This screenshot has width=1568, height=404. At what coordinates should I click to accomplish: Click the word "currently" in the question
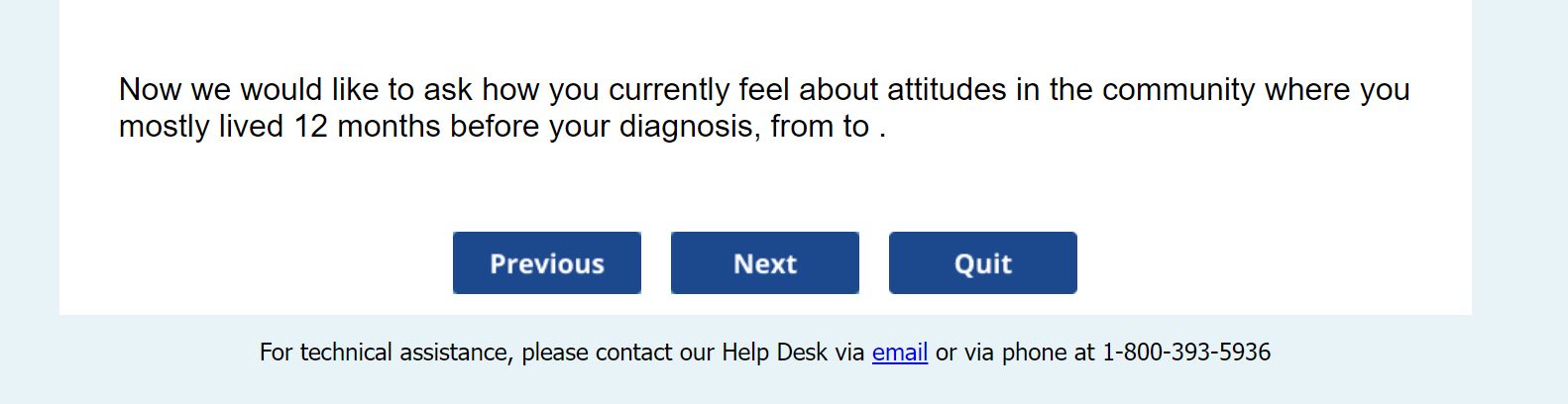pyautogui.click(x=669, y=90)
